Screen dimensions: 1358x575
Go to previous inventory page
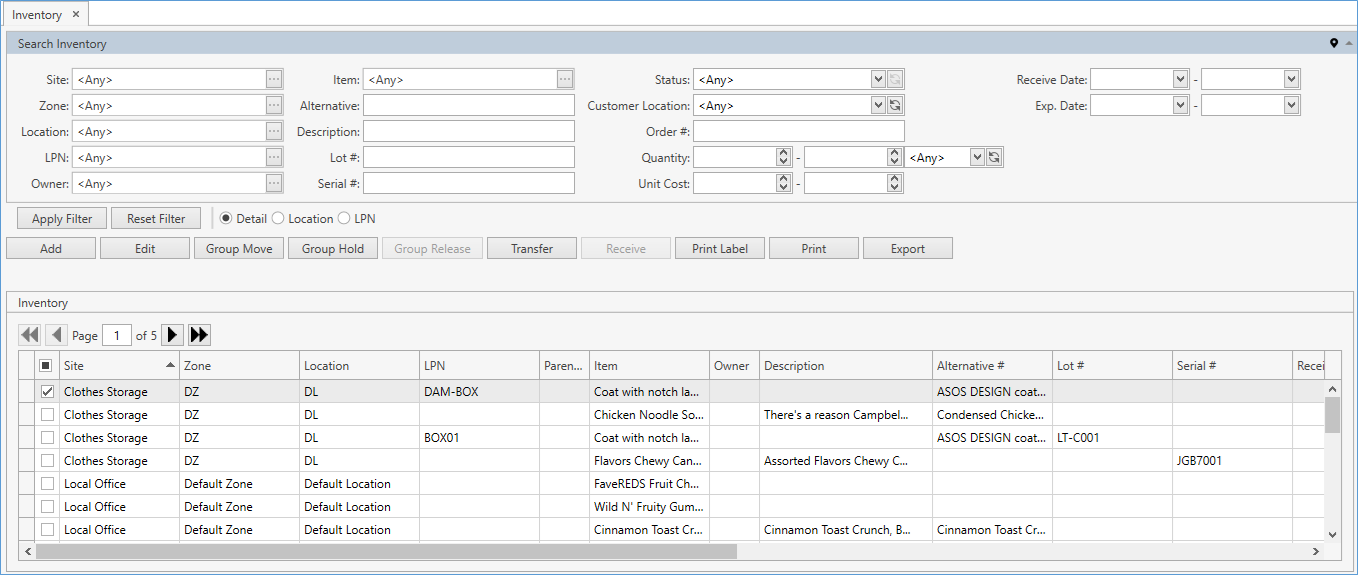tap(56, 335)
